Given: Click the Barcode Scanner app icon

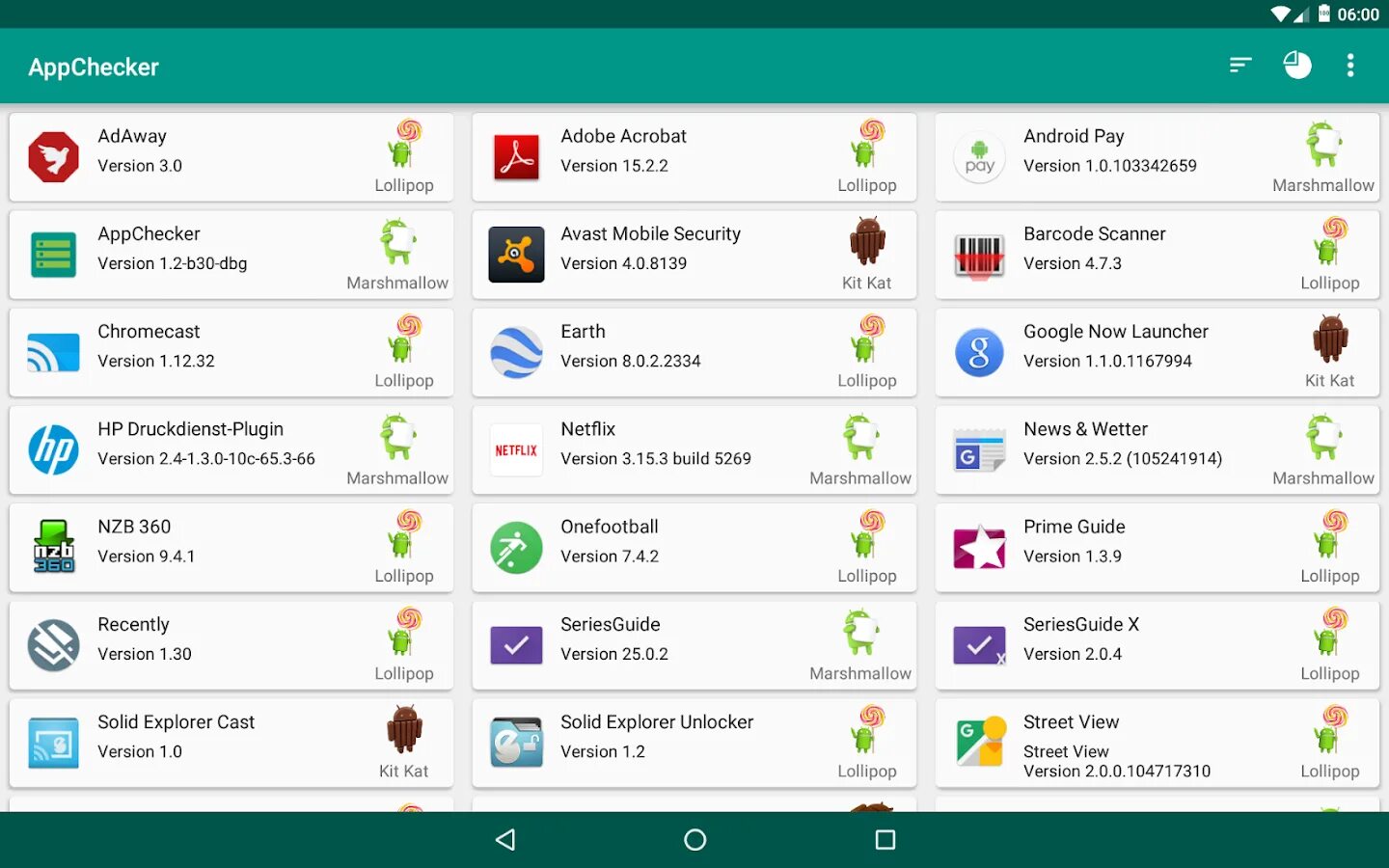Looking at the screenshot, I should (x=980, y=257).
